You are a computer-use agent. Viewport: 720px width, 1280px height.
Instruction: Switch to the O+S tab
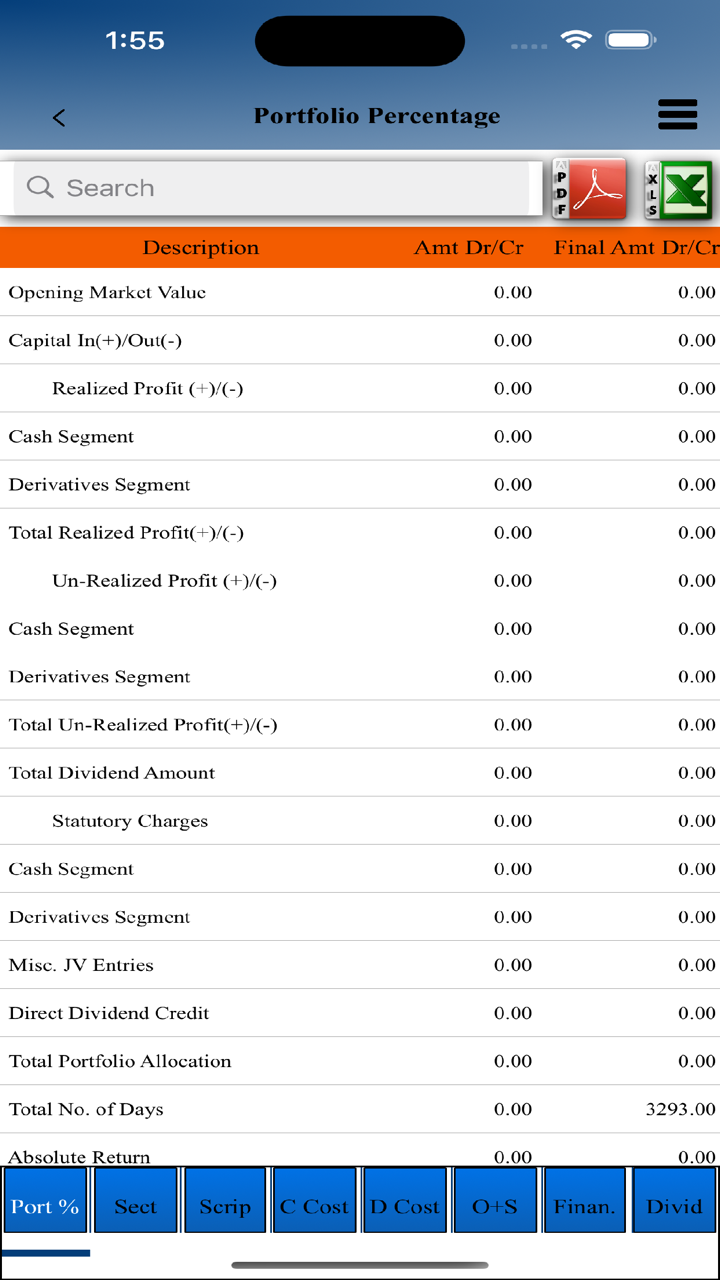(x=495, y=1206)
